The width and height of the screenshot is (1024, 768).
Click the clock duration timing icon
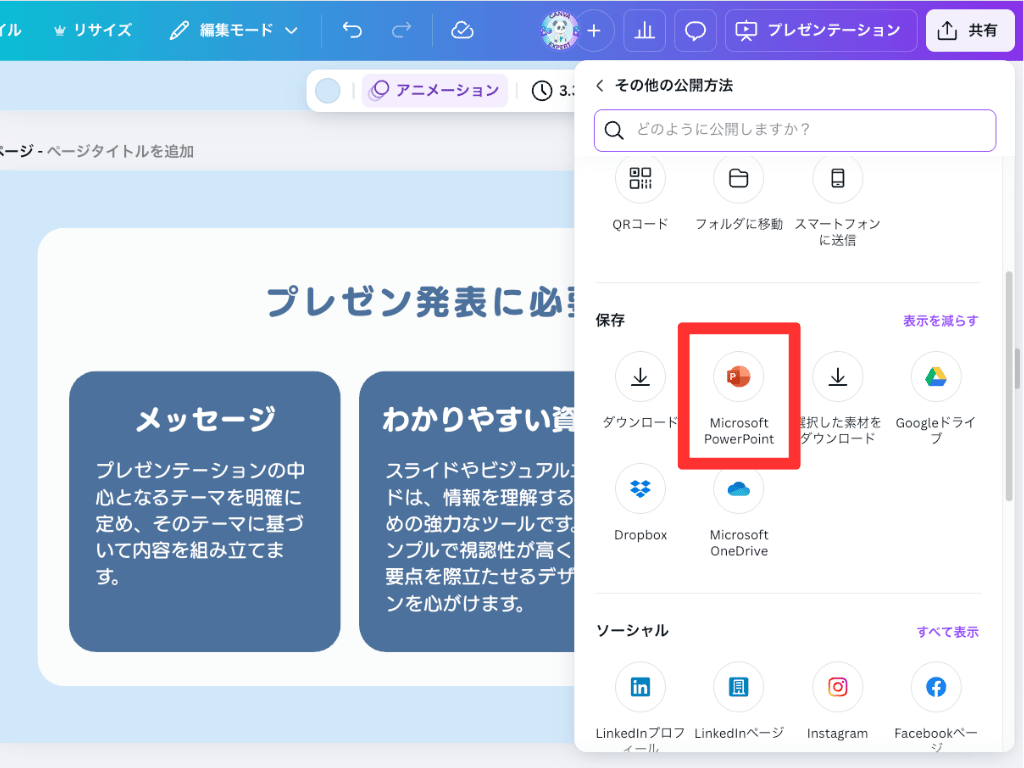coord(541,91)
